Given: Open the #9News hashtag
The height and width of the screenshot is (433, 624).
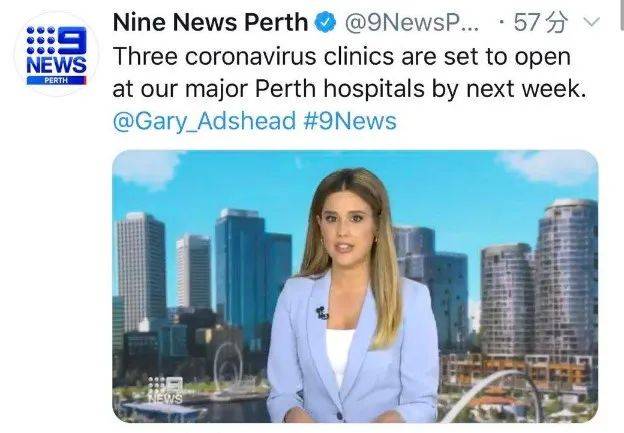Looking at the screenshot, I should [x=350, y=121].
